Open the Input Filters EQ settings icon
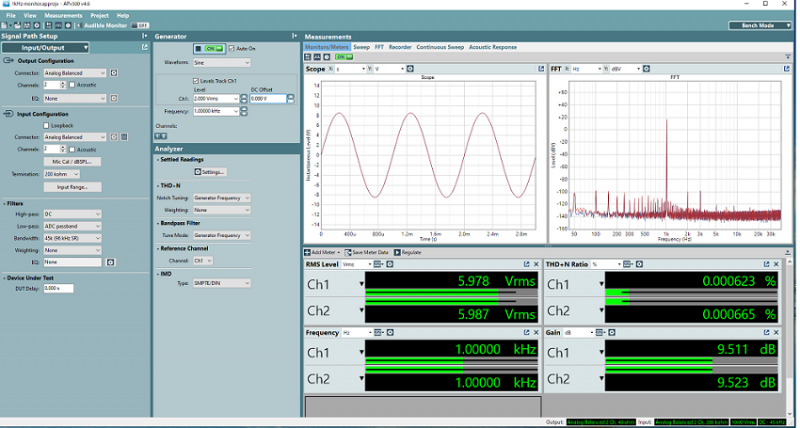The image size is (800, 428). coord(110,262)
